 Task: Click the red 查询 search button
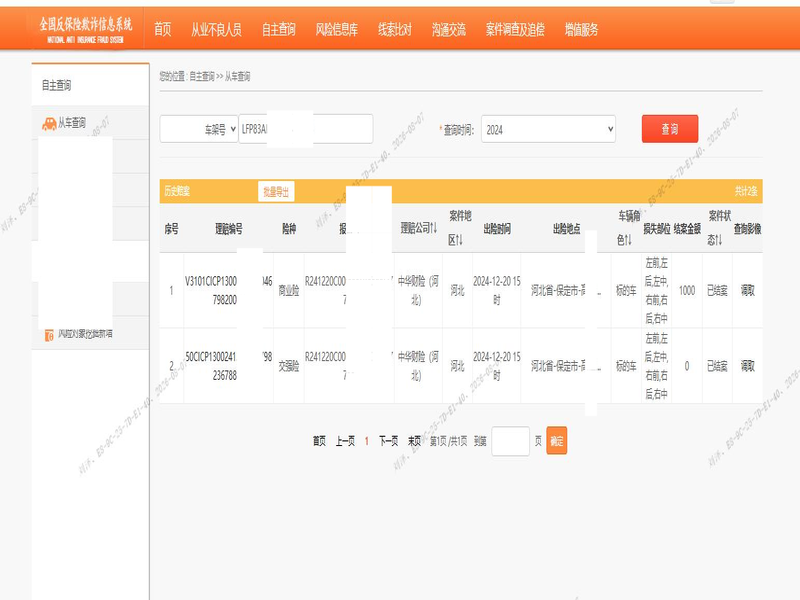670,129
